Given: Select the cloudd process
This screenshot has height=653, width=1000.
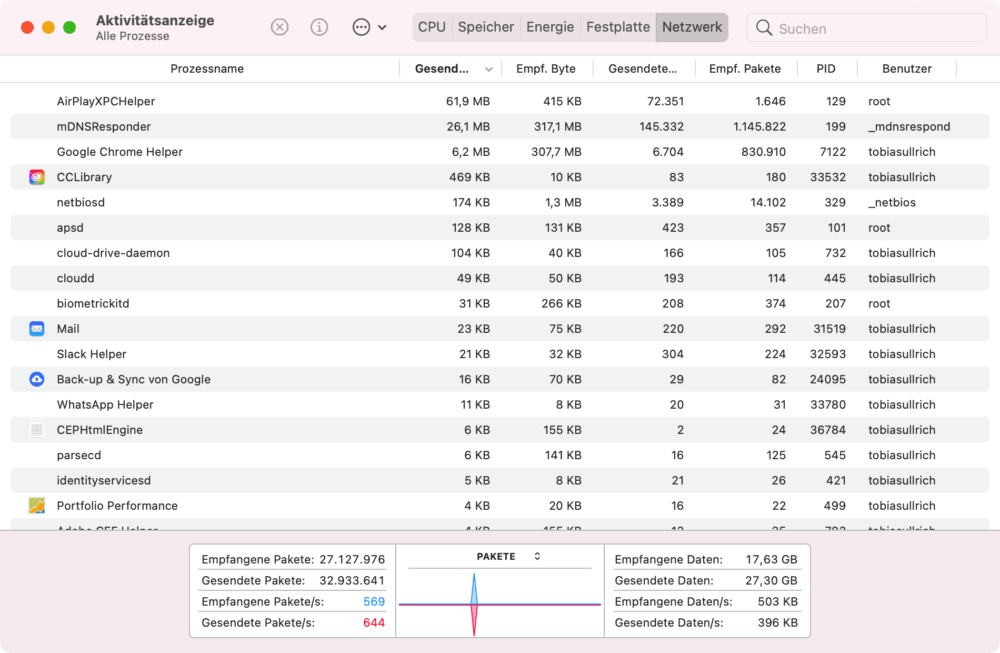Looking at the screenshot, I should [75, 279].
